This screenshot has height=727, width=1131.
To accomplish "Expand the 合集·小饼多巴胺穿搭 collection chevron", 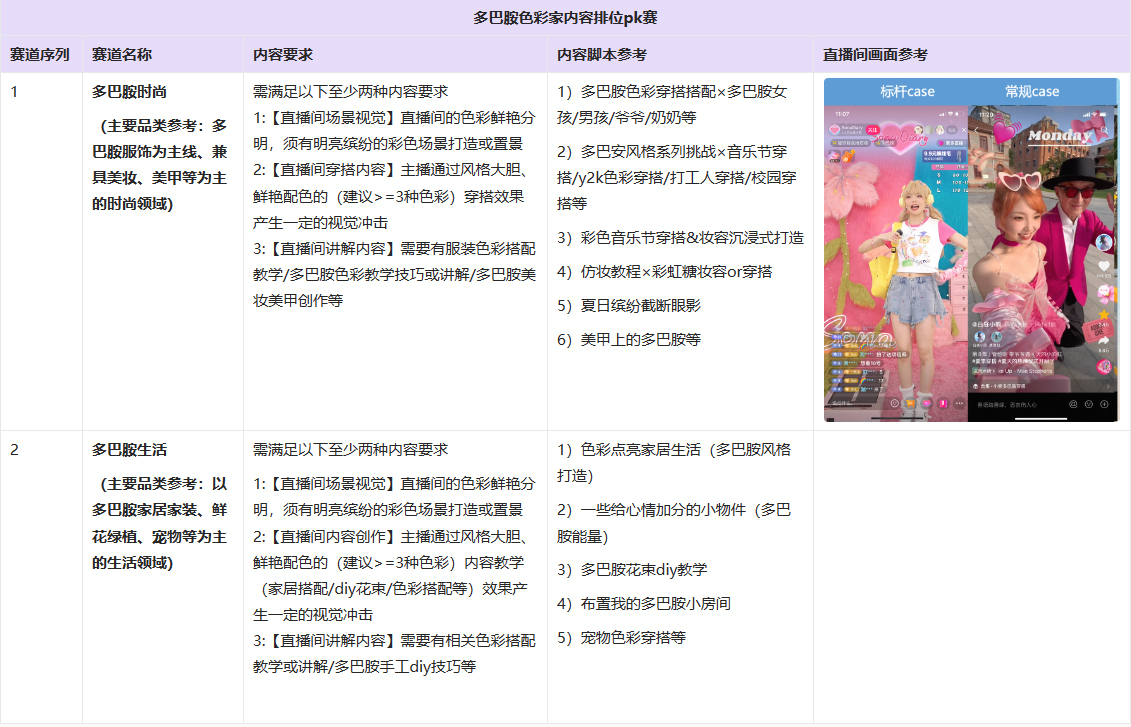I will [1108, 386].
